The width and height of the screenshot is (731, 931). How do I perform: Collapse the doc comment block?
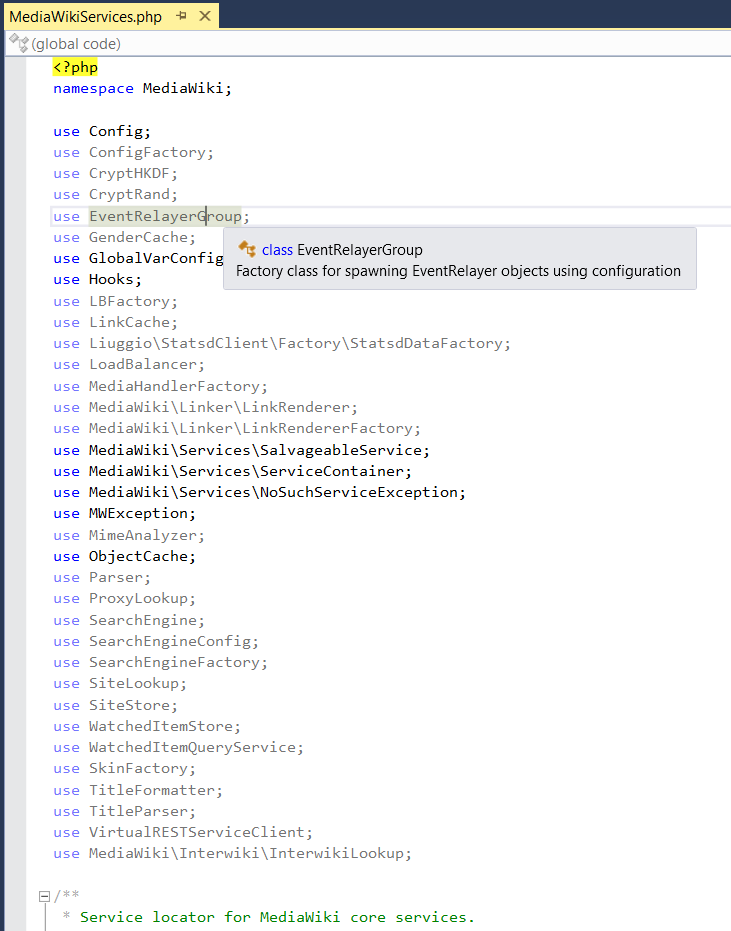[x=44, y=896]
